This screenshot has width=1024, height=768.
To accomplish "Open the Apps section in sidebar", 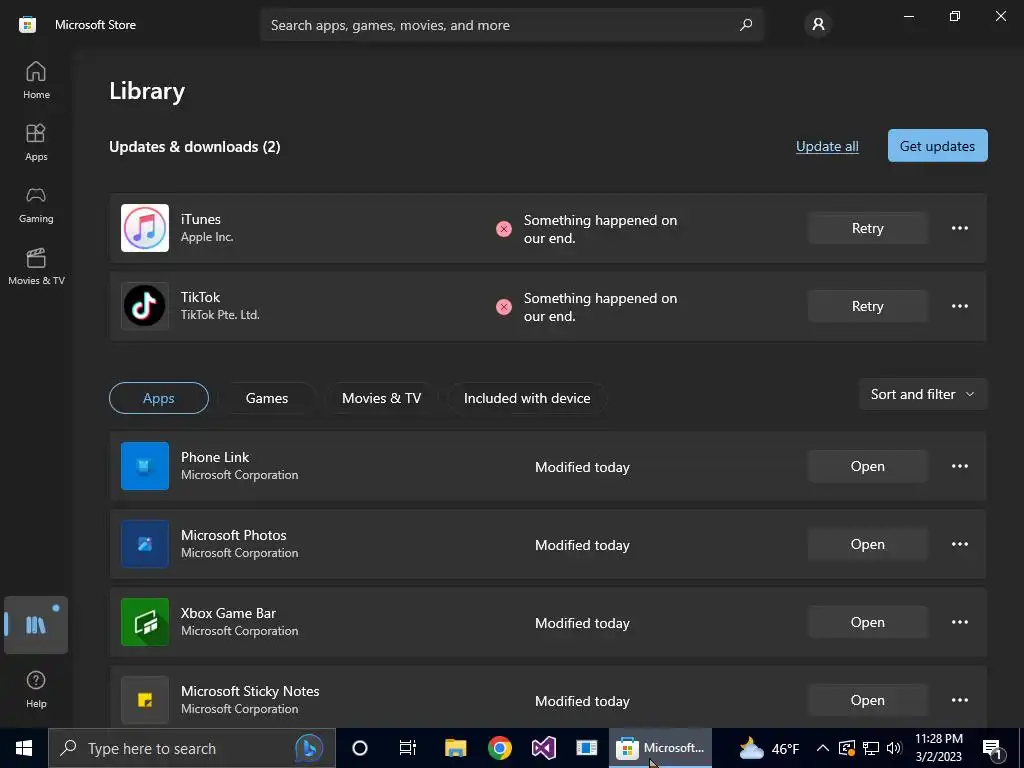I will coord(36,142).
